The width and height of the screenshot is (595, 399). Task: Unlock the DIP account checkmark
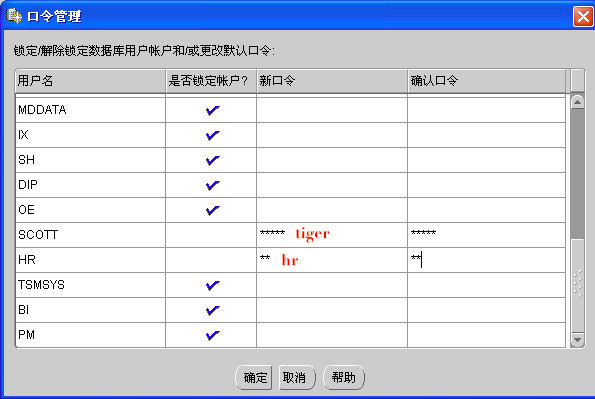(x=212, y=185)
